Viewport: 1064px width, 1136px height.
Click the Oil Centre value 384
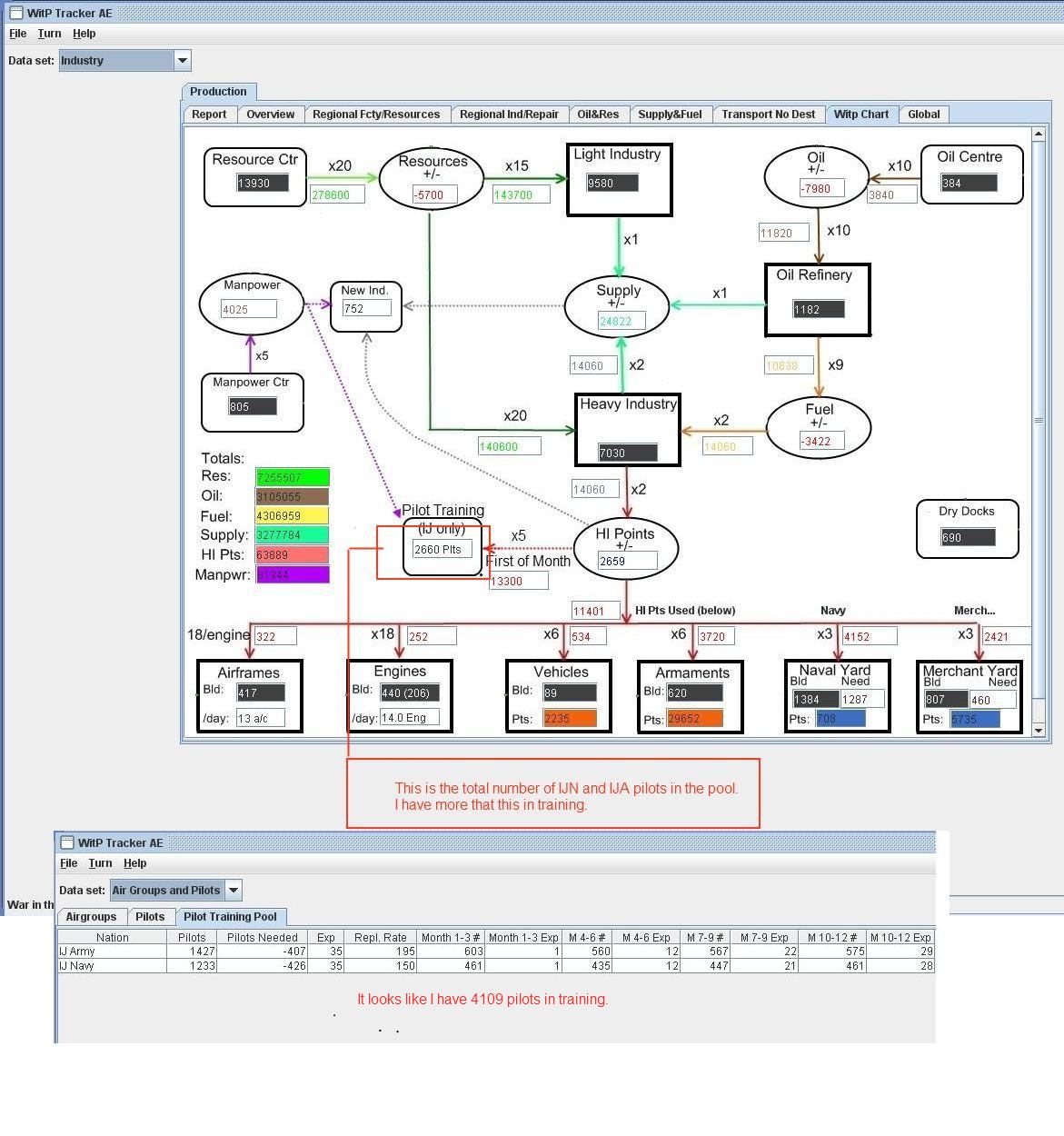(x=969, y=183)
